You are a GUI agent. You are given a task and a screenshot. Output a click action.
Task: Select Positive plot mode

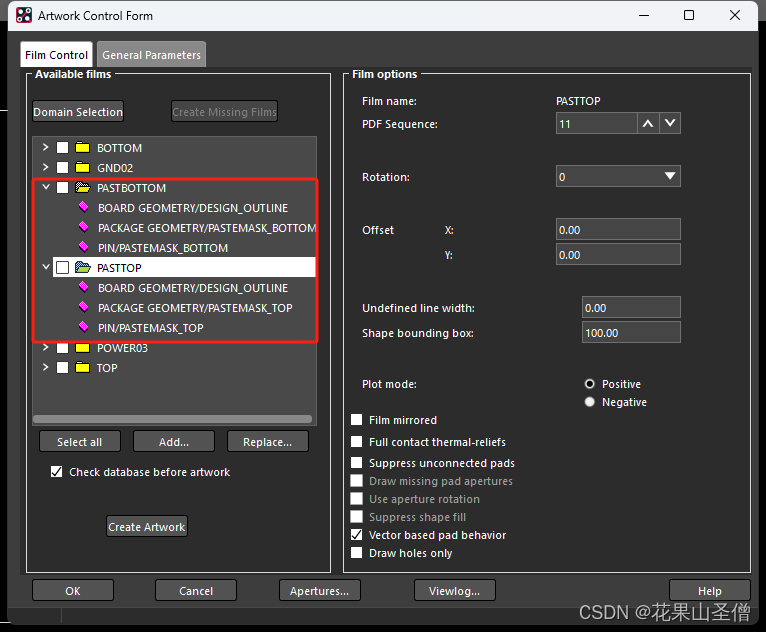click(x=590, y=384)
